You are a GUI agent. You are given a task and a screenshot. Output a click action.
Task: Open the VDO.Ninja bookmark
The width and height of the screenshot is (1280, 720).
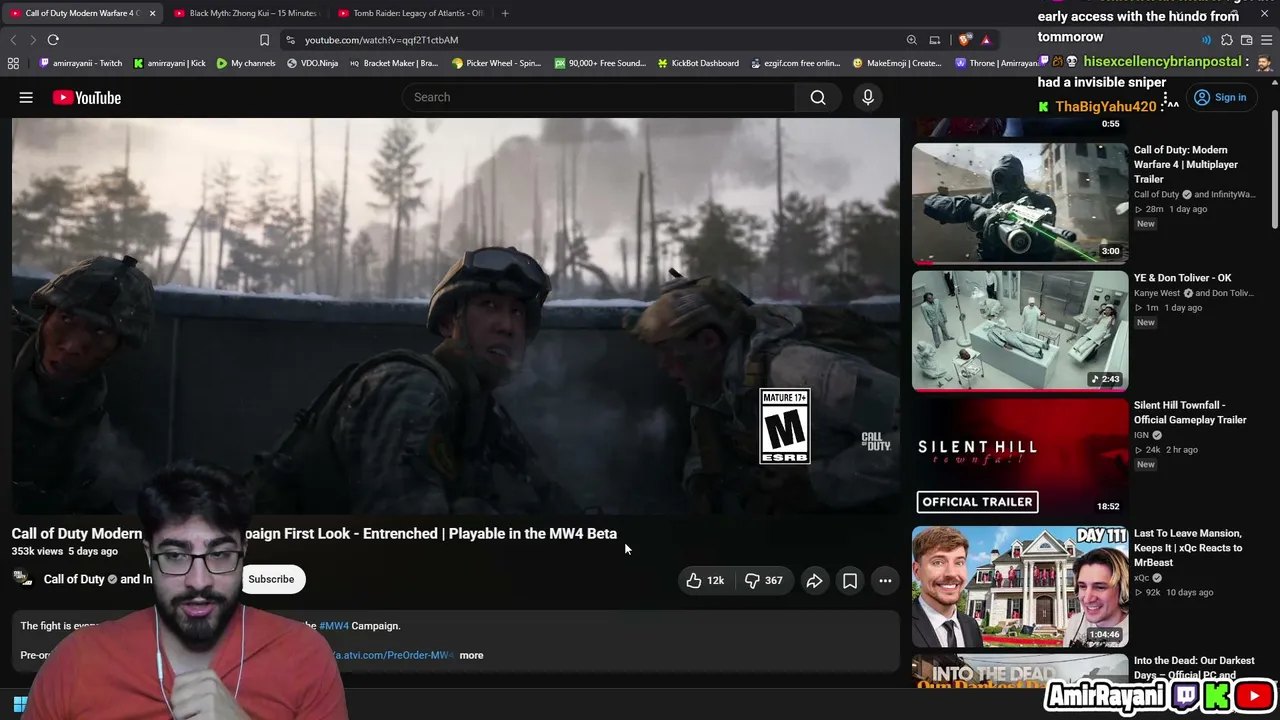pos(312,63)
